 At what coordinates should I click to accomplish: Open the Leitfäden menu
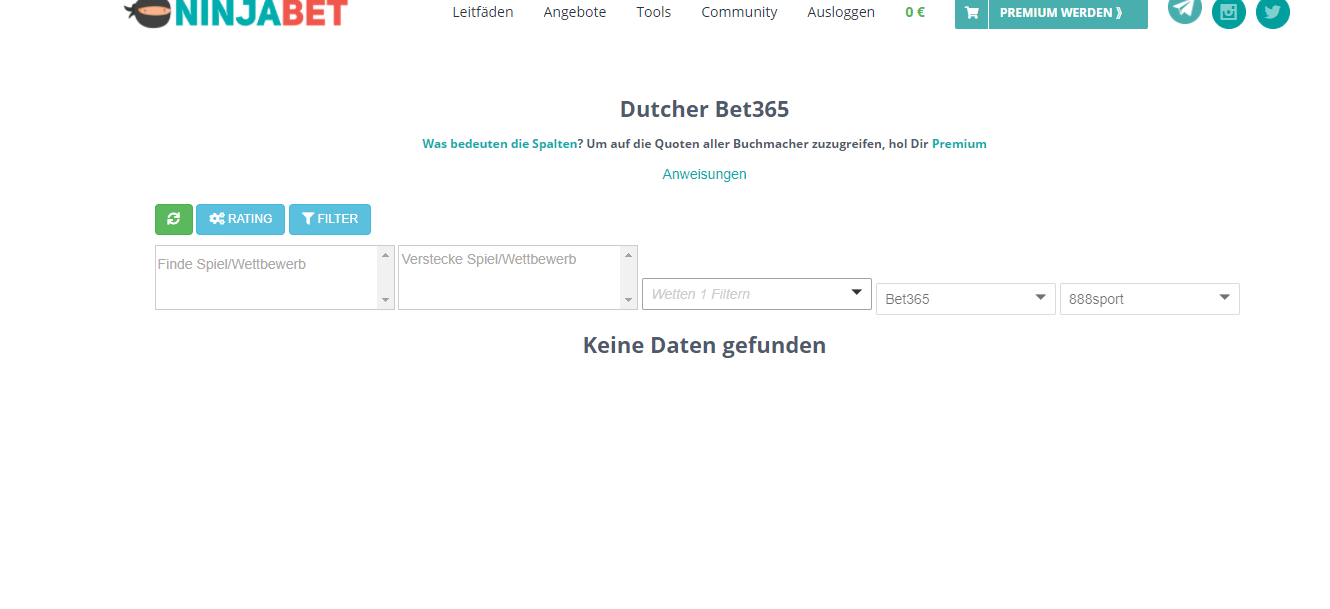pyautogui.click(x=483, y=12)
